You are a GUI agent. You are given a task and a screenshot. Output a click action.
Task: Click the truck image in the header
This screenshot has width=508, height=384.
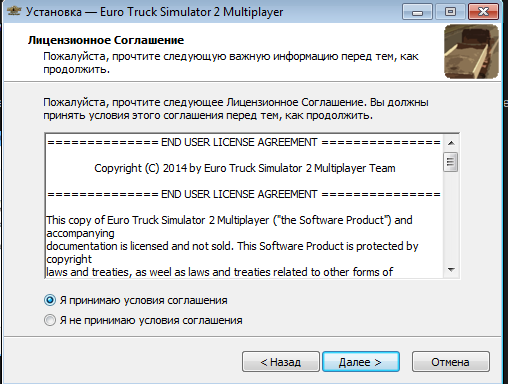471,51
